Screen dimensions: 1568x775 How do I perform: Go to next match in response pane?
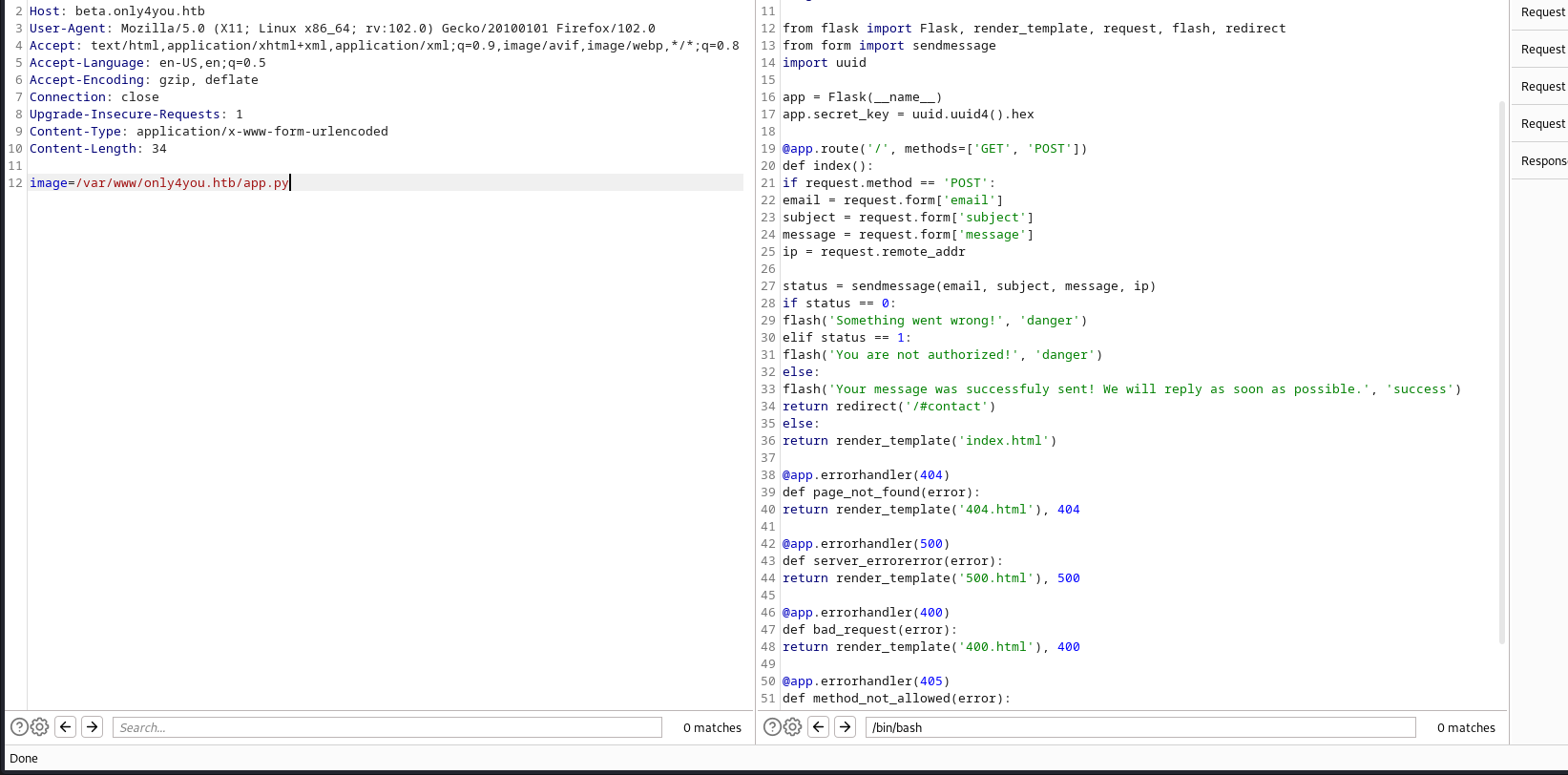(x=845, y=727)
